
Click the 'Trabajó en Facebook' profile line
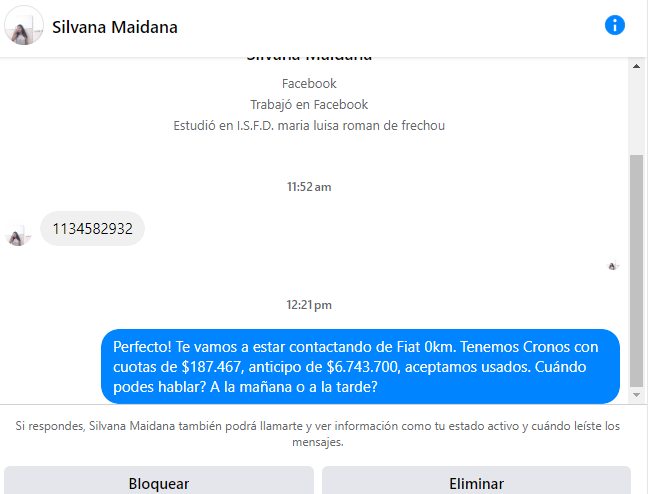pyautogui.click(x=309, y=105)
